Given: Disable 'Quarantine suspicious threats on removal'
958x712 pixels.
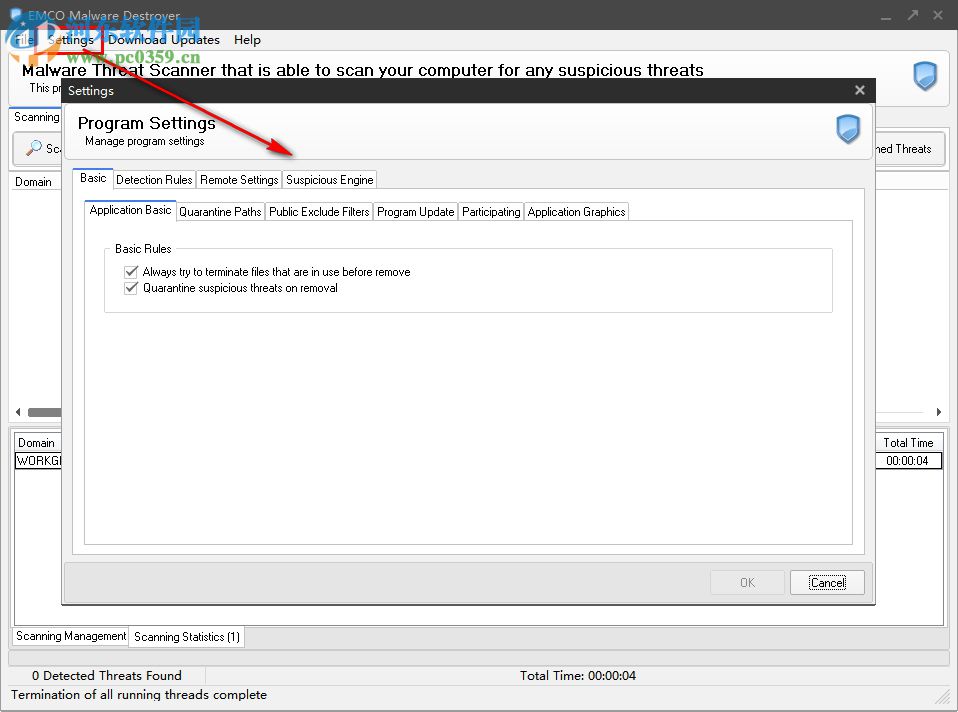Looking at the screenshot, I should [131, 288].
